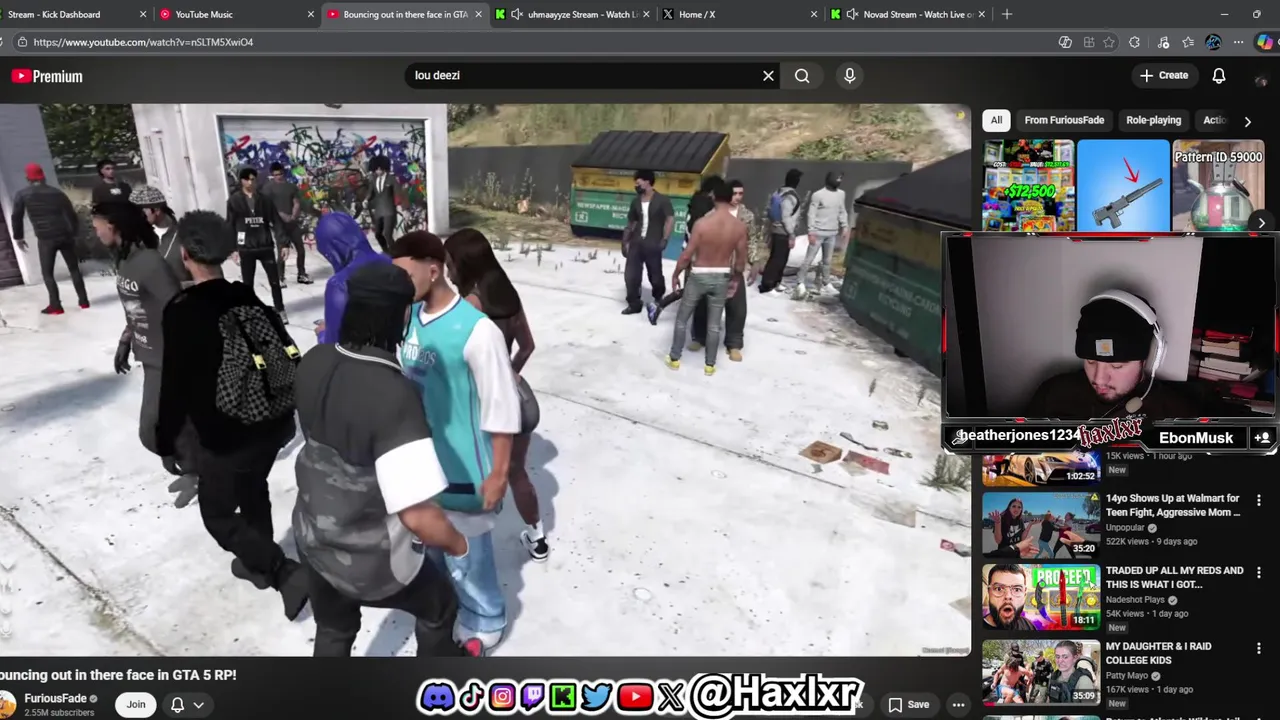This screenshot has width=1280, height=720.
Task: Open more actions below the video
Action: [958, 704]
